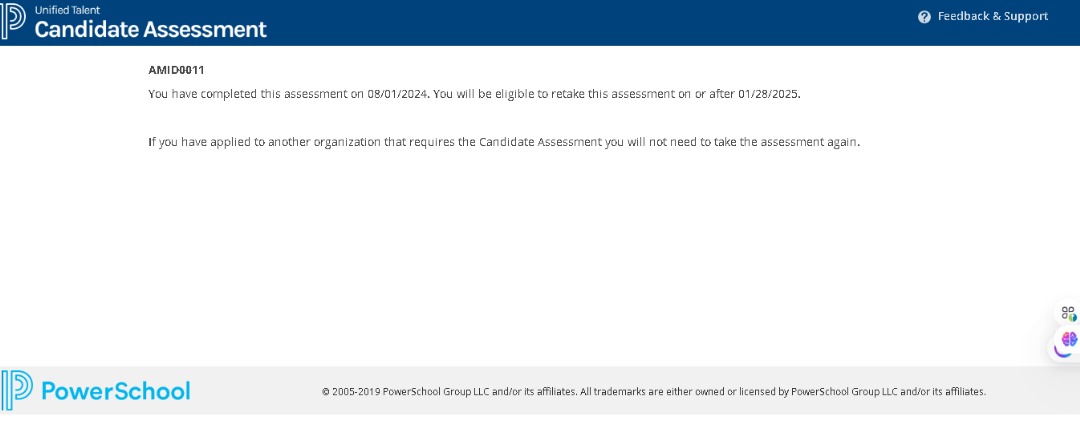The width and height of the screenshot is (1080, 432).
Task: Open the four-squares floating extension icon
Action: [x=1069, y=314]
